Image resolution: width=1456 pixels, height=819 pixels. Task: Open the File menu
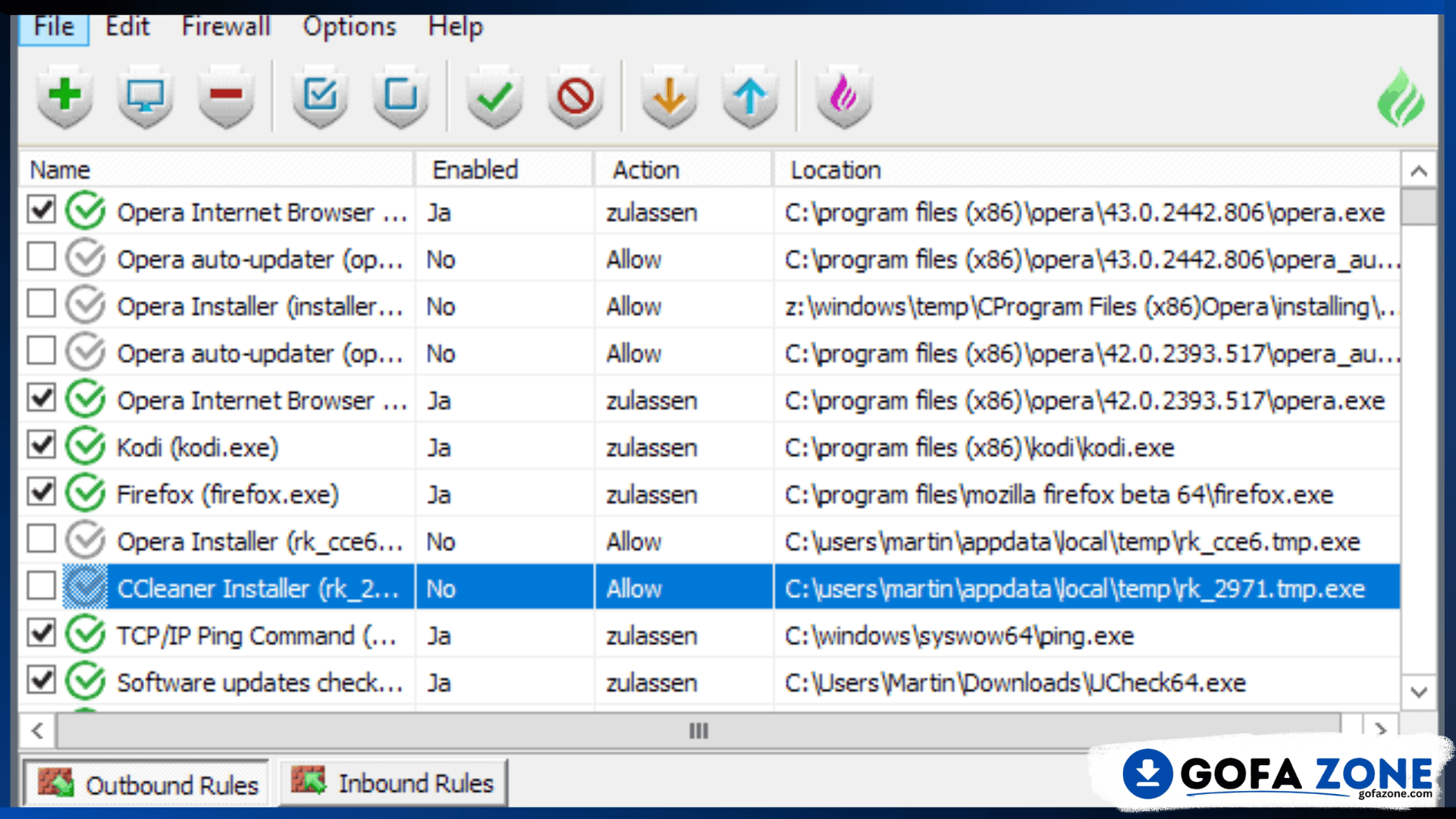pos(54,28)
